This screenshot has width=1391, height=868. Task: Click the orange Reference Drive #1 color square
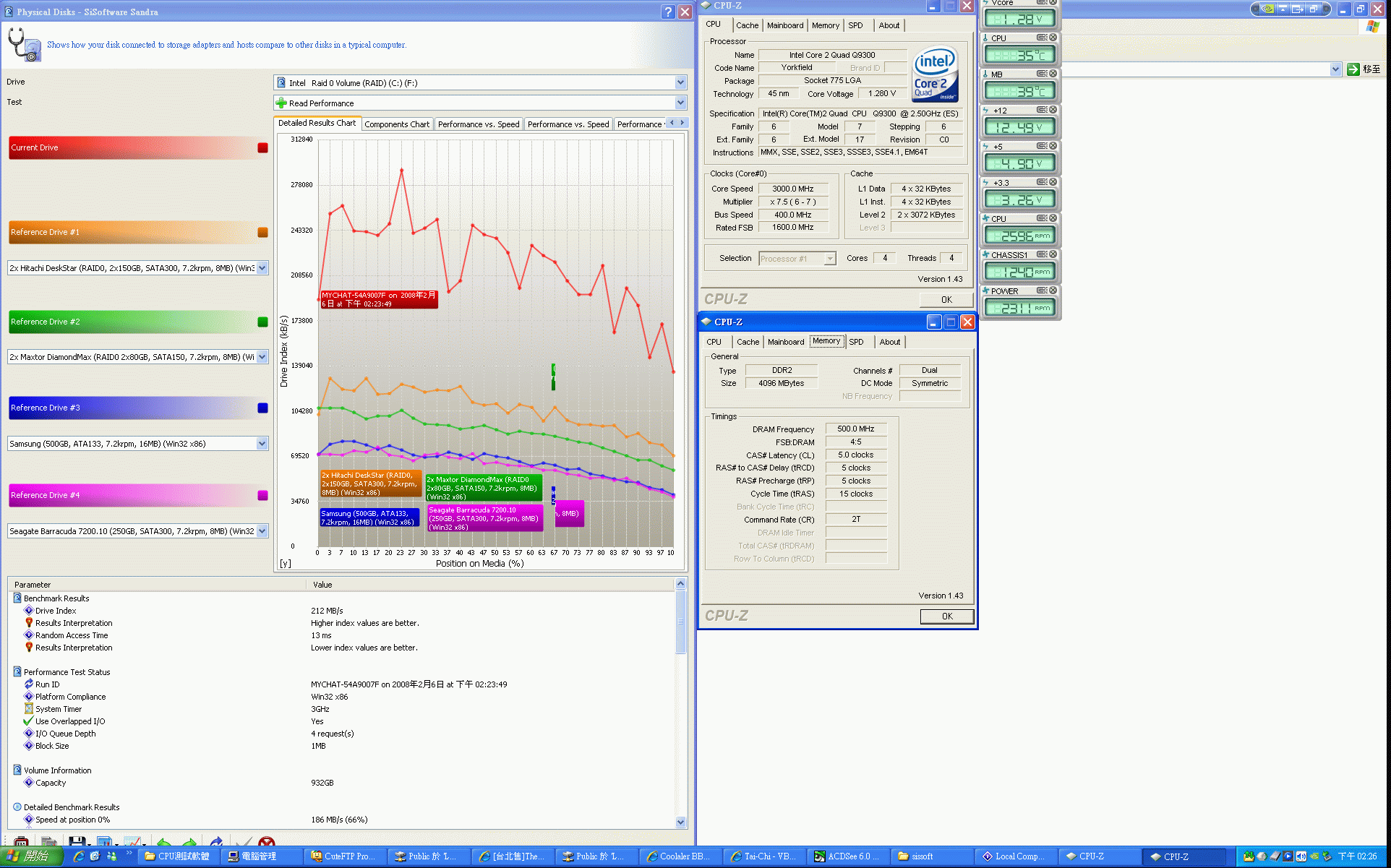point(262,232)
